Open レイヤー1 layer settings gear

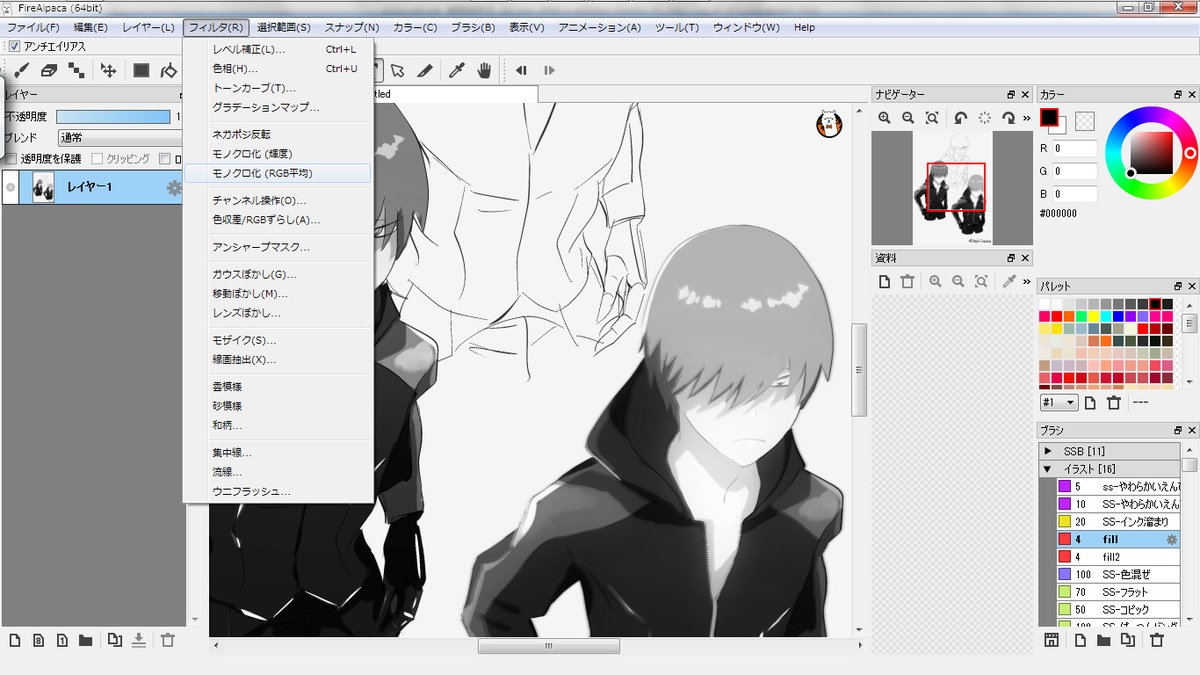coord(174,187)
